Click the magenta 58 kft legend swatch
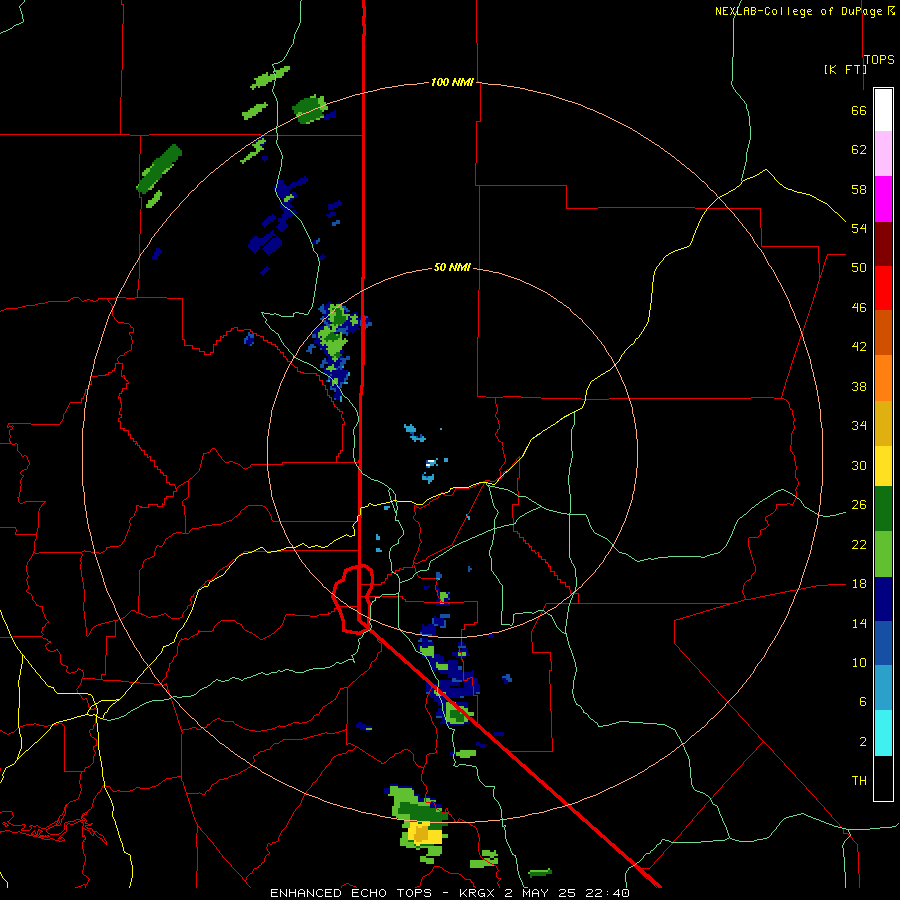Screen dimensions: 900x900 click(x=883, y=199)
